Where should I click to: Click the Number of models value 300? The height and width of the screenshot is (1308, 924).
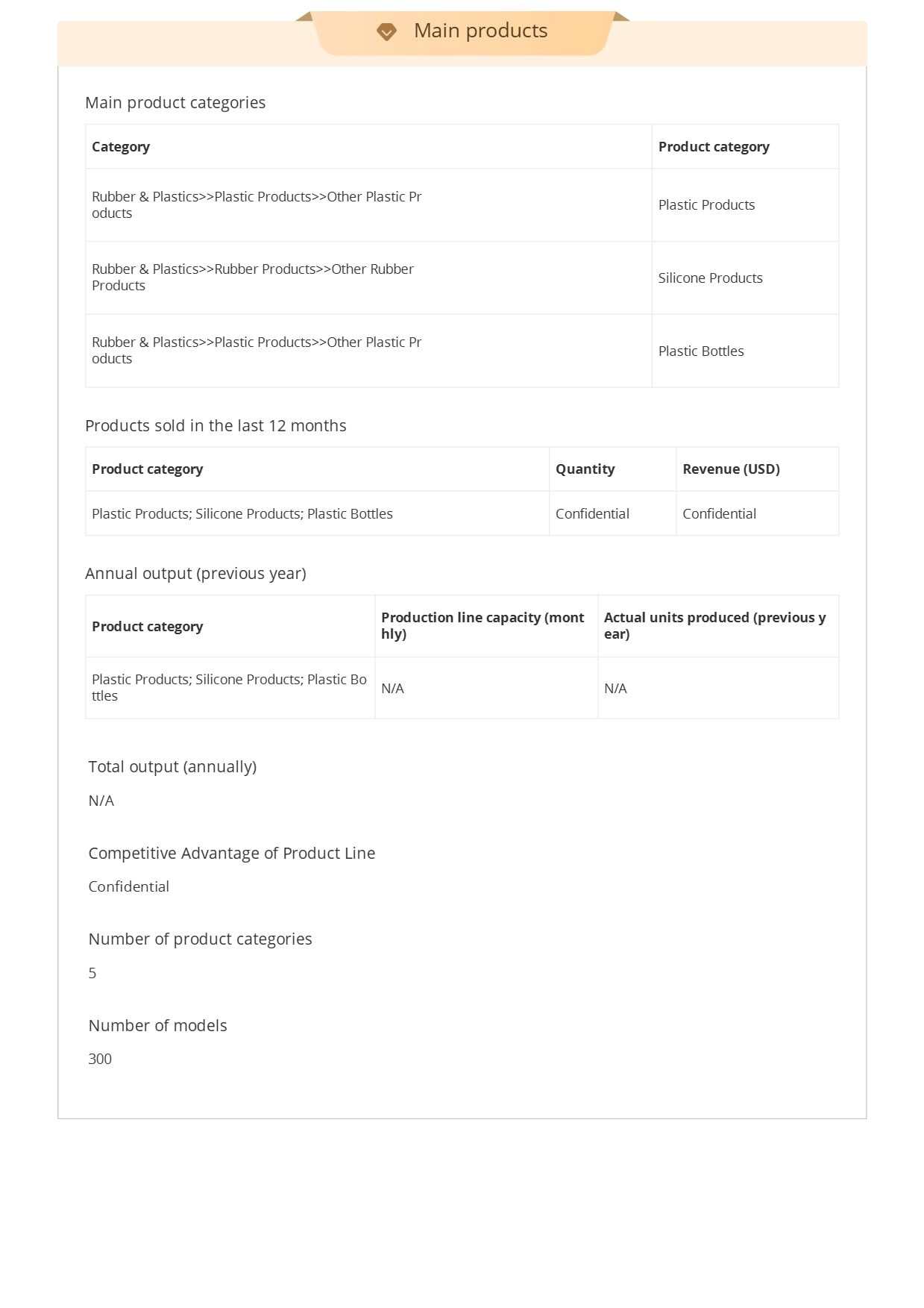pos(100,1059)
